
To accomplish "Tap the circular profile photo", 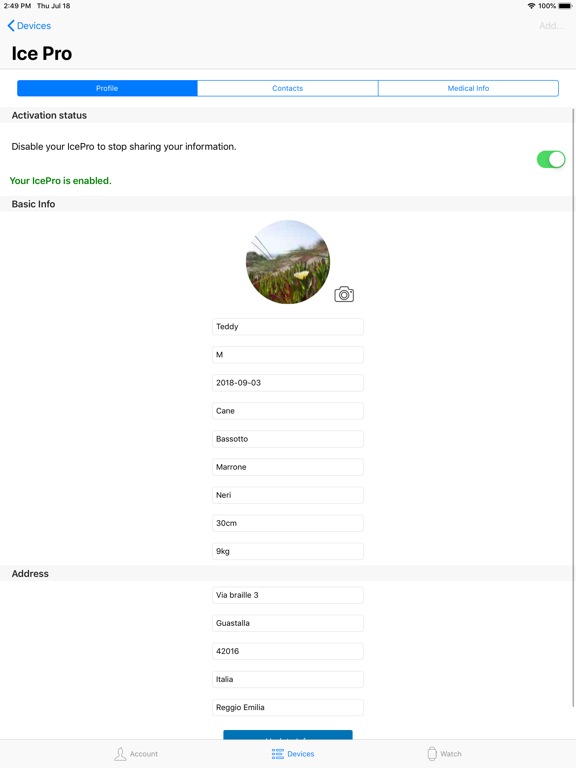I will (288, 262).
